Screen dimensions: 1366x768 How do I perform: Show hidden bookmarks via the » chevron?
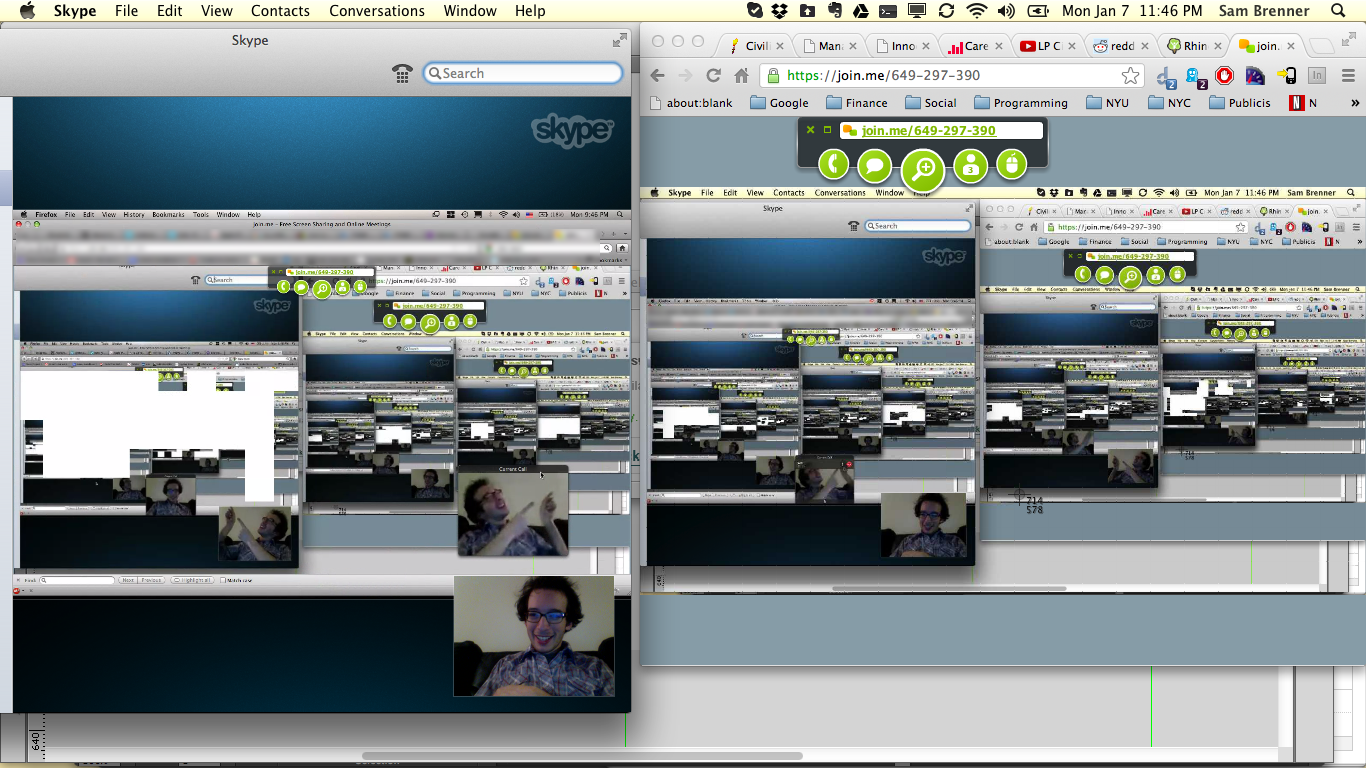click(x=1355, y=103)
